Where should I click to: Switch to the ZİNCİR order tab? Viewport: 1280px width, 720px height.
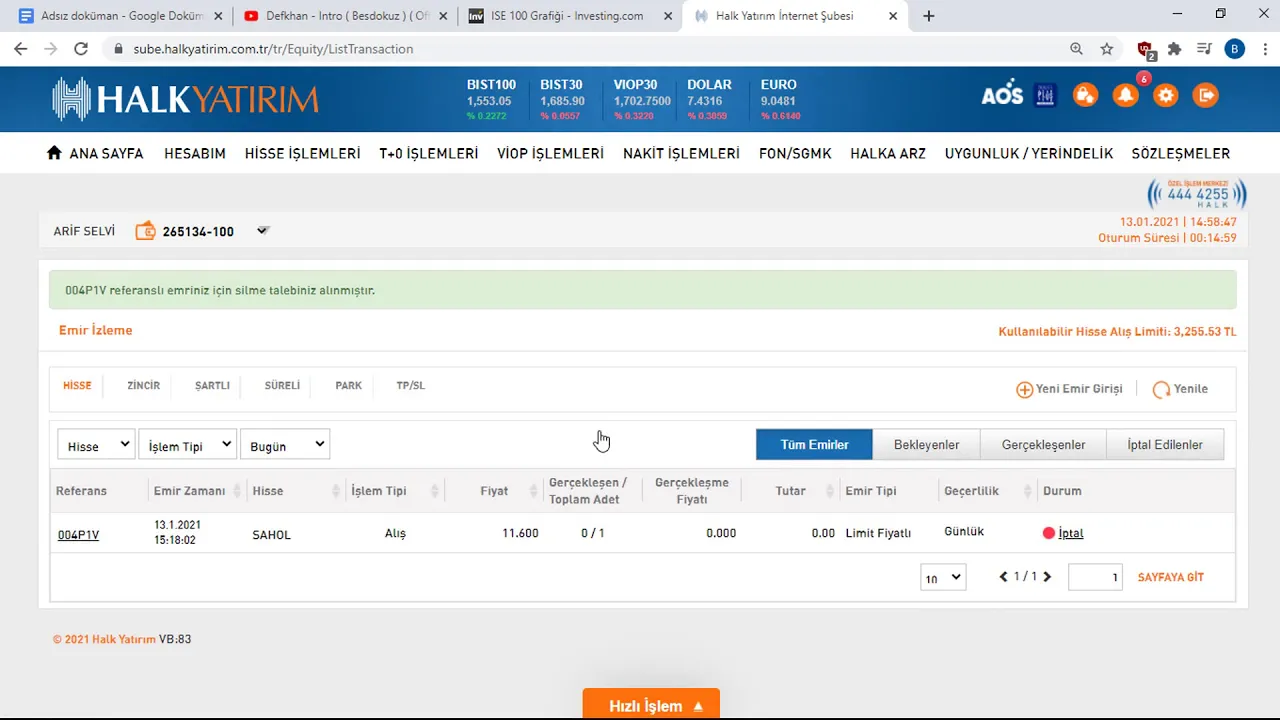(x=143, y=385)
